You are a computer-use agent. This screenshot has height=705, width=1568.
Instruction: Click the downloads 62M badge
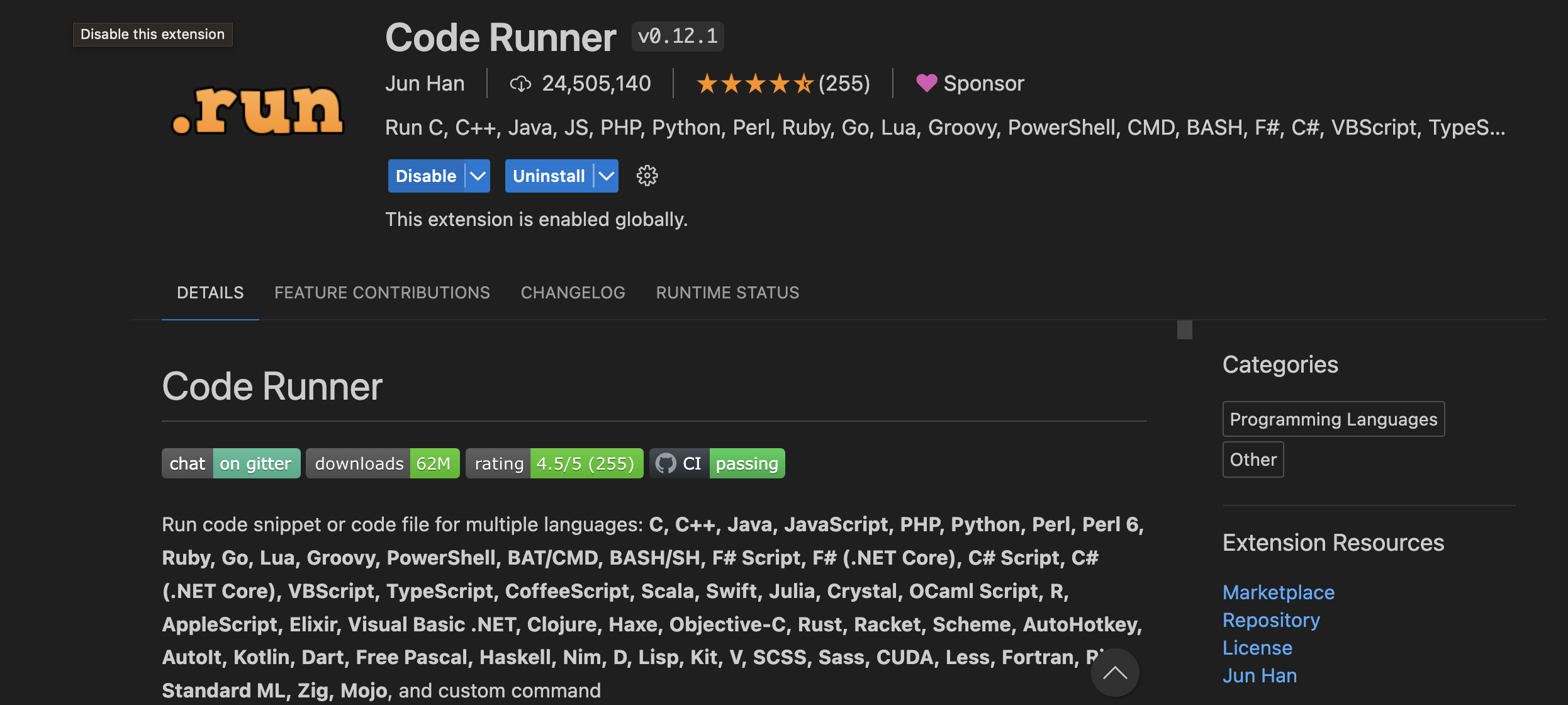click(x=383, y=463)
